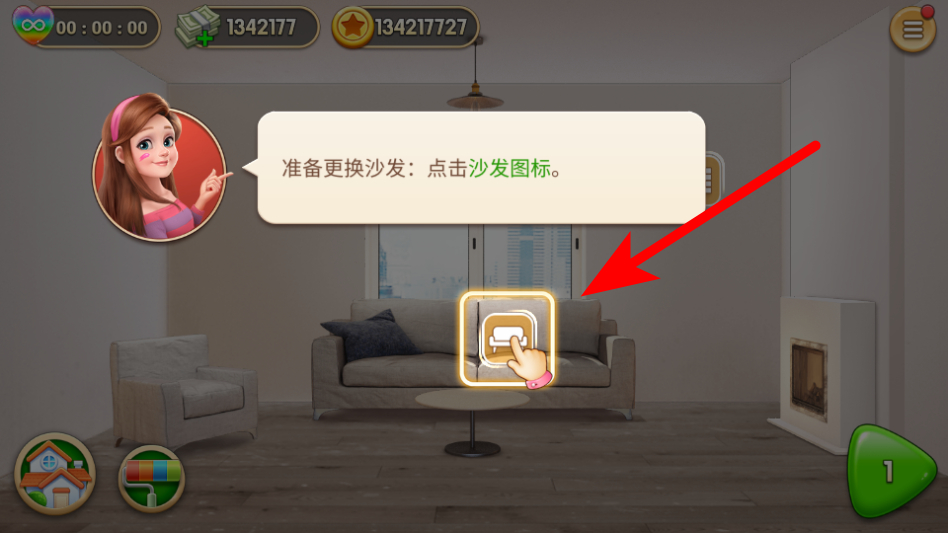Viewport: 948px width, 533px height.
Task: Click the speech bubble dialog text
Action: click(x=421, y=168)
